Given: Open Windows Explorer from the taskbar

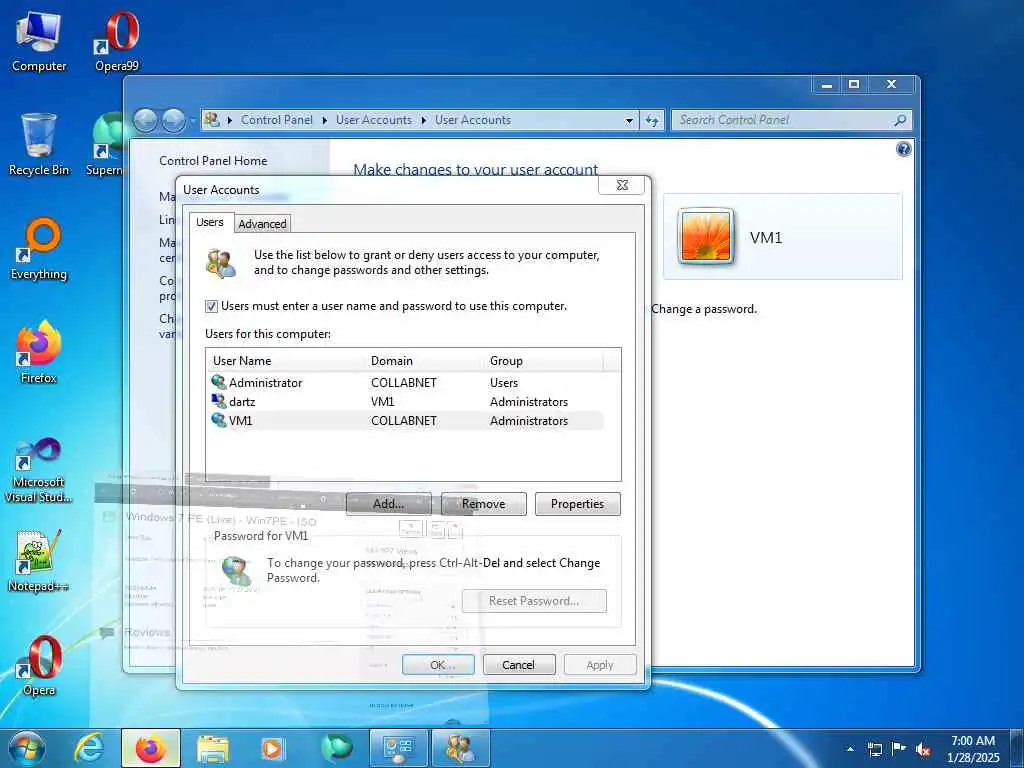Looking at the screenshot, I should click(x=212, y=748).
